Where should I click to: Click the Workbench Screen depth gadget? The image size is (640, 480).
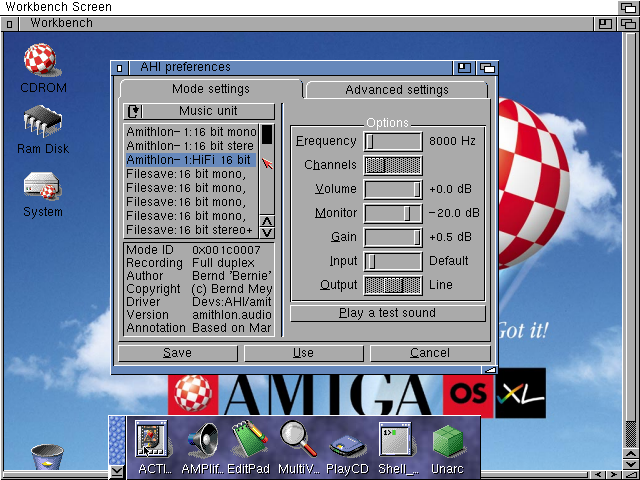(628, 7)
